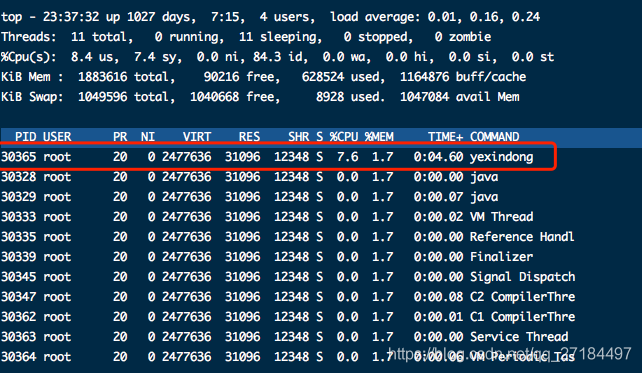Select the 23:37:32 clock time

tap(71, 17)
